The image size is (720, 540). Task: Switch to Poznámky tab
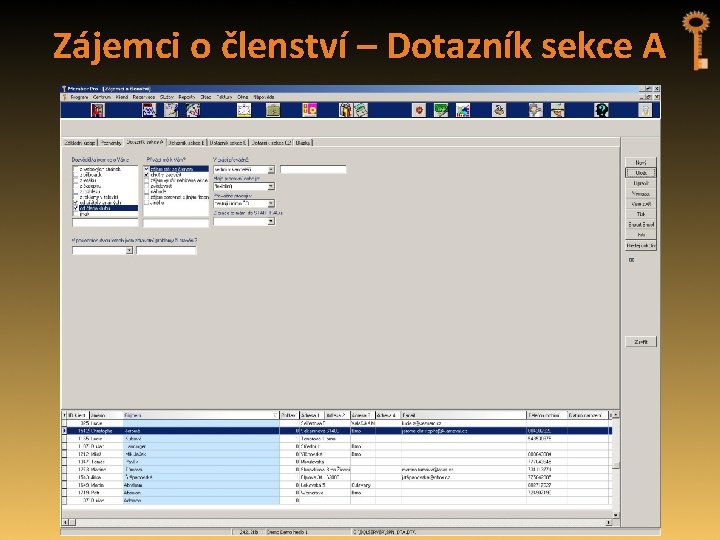coord(111,143)
